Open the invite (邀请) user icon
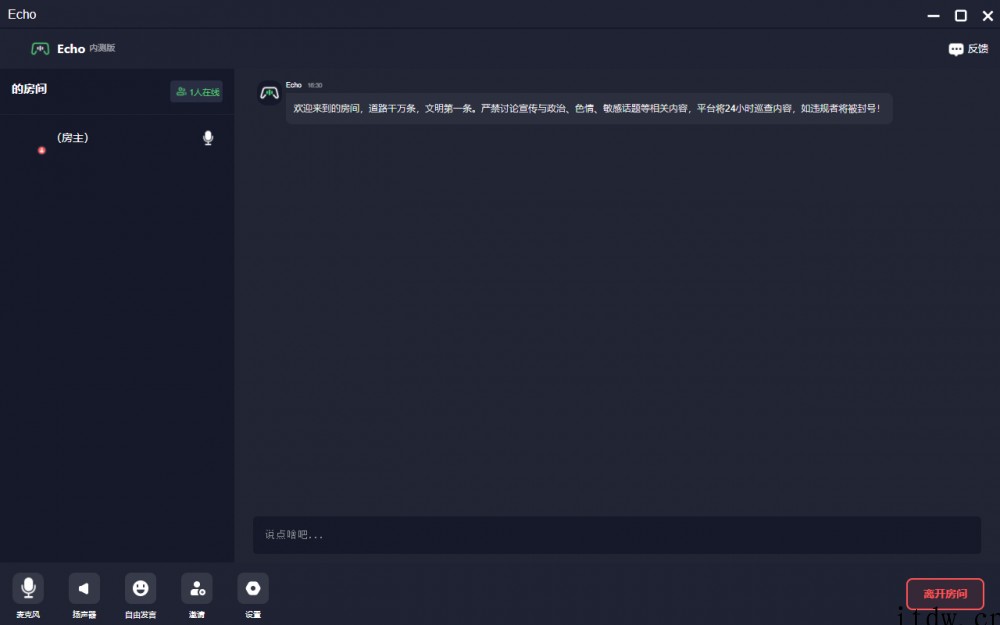This screenshot has height=625, width=1000. [197, 588]
